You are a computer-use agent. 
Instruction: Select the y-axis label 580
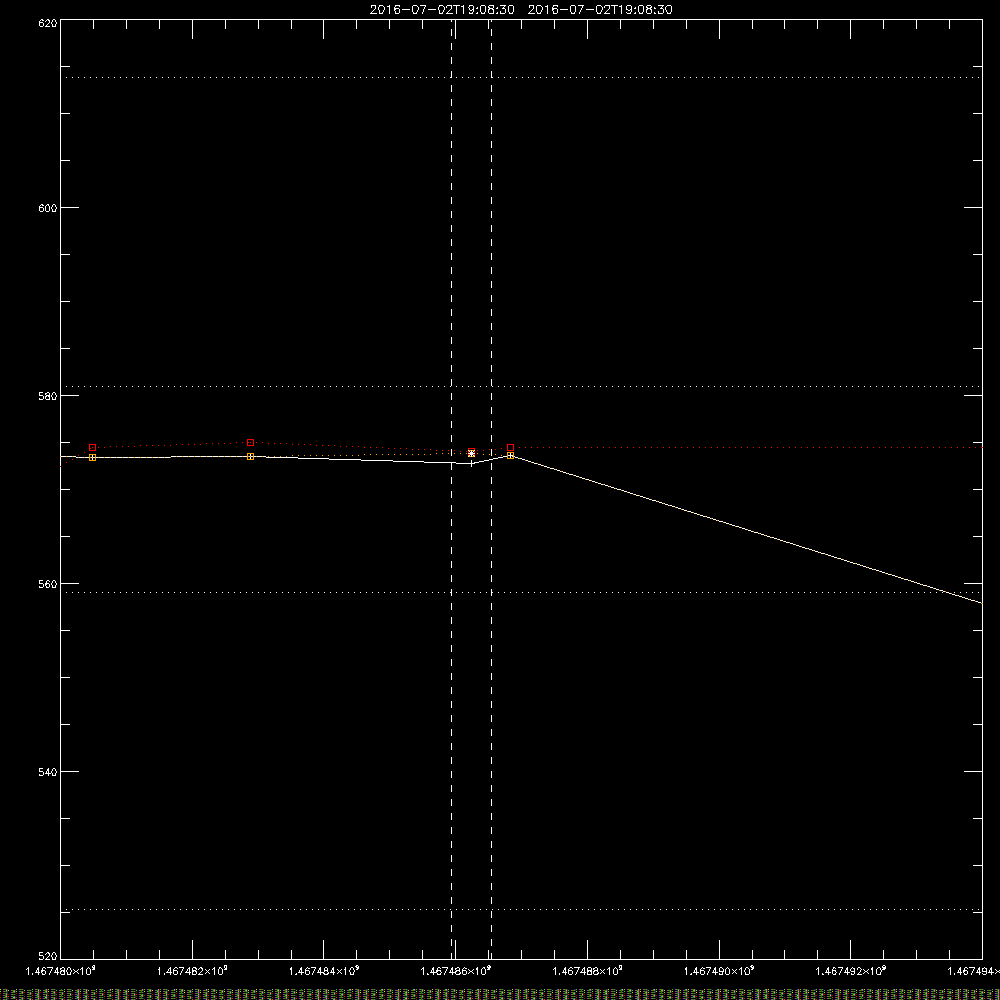(48, 397)
